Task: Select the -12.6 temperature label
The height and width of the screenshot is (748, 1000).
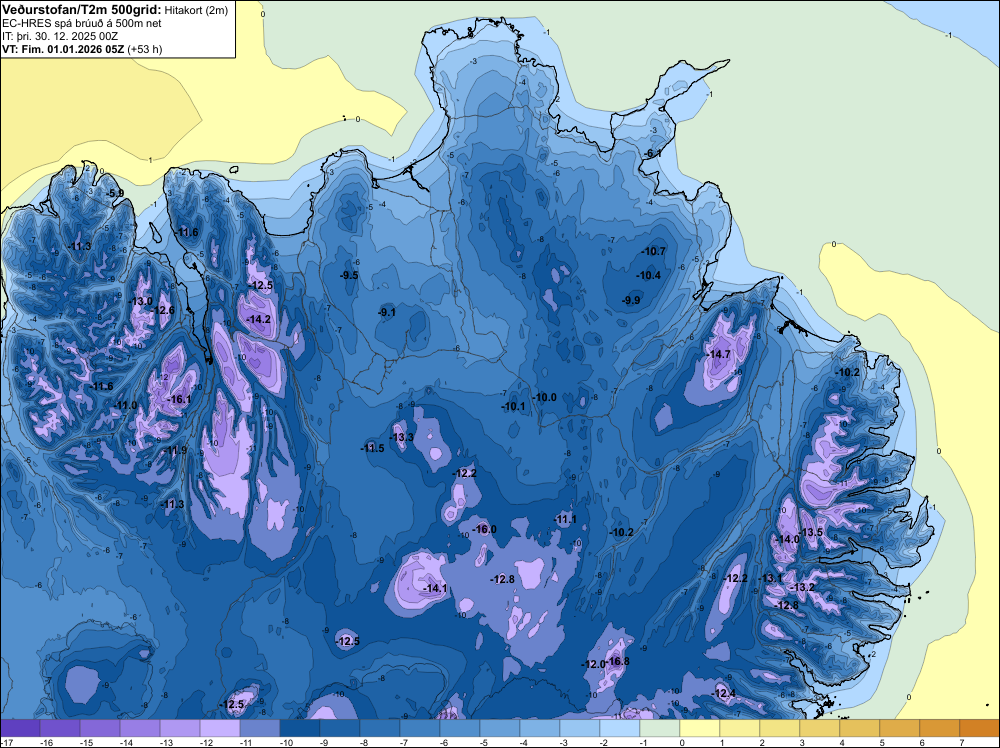Action: tap(162, 310)
